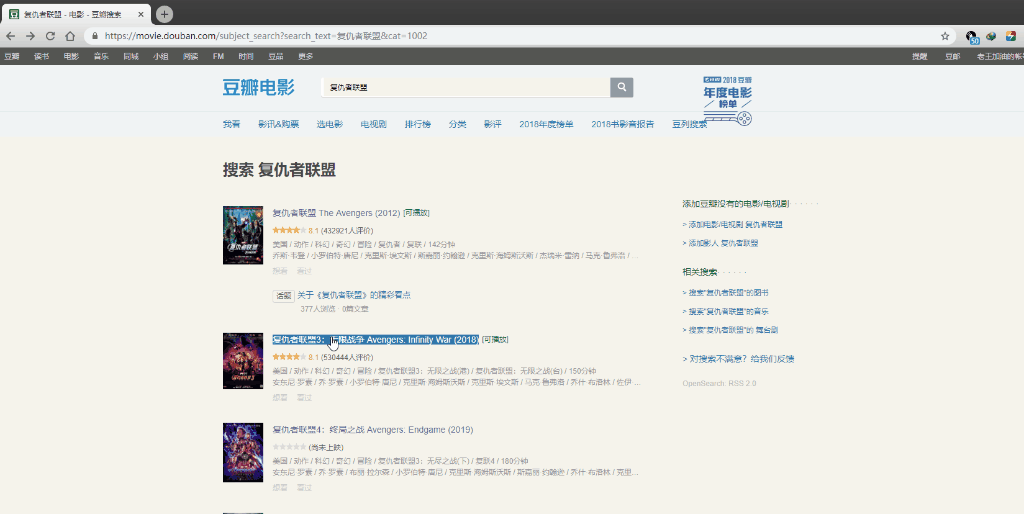Open the 2018书影音报告 tab
Viewport: 1024px width, 514px height.
tap(622, 124)
